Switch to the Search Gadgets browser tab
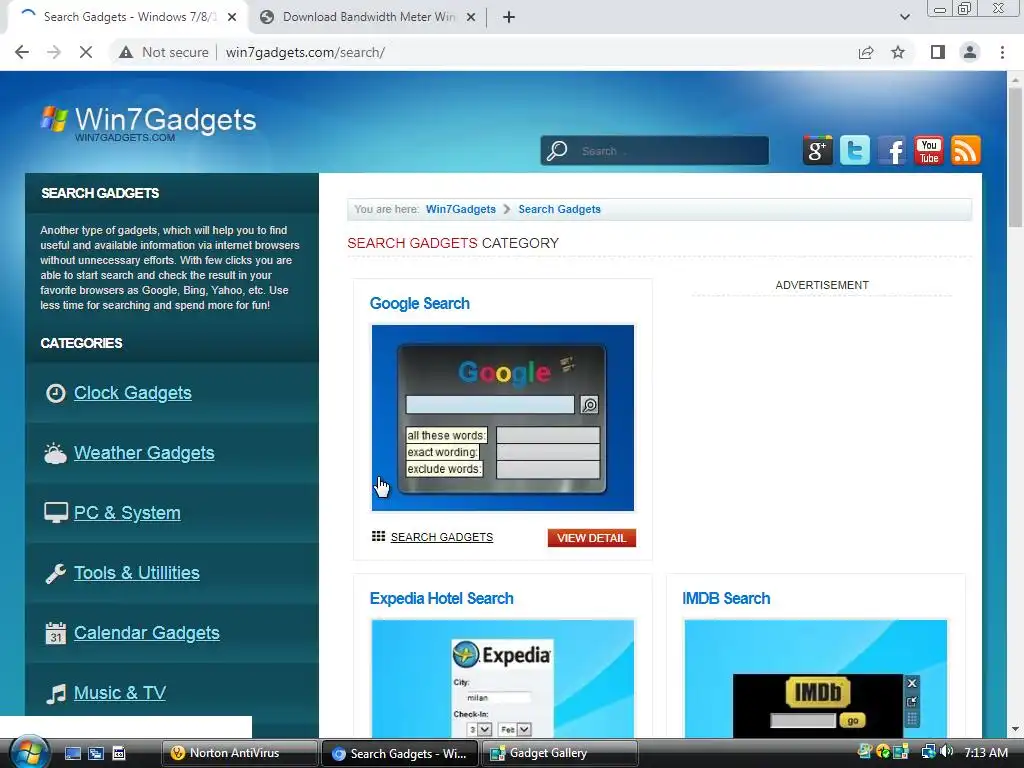 pyautogui.click(x=128, y=17)
